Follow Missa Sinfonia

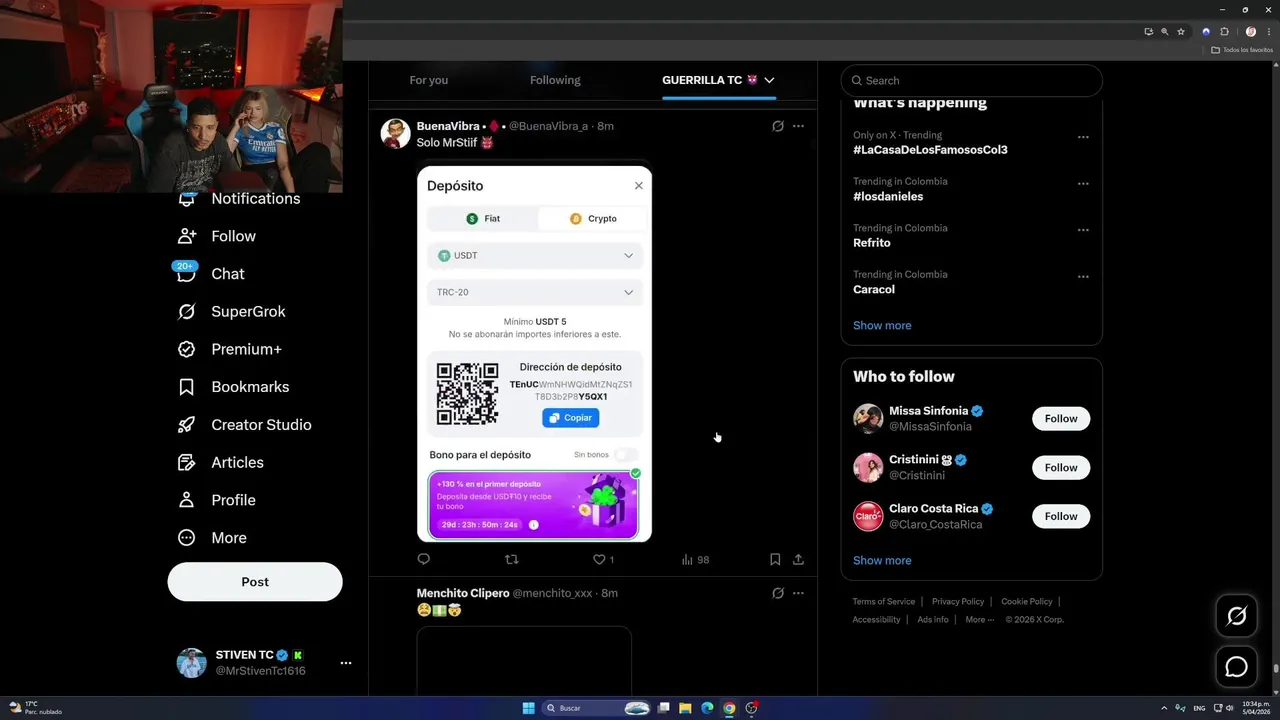(1061, 419)
